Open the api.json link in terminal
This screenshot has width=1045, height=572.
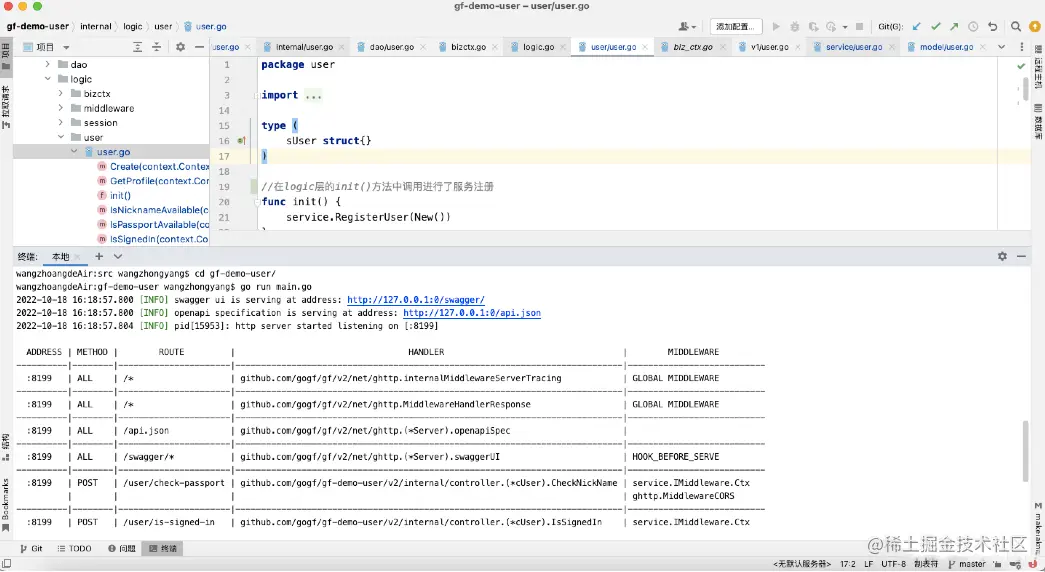coord(472,313)
